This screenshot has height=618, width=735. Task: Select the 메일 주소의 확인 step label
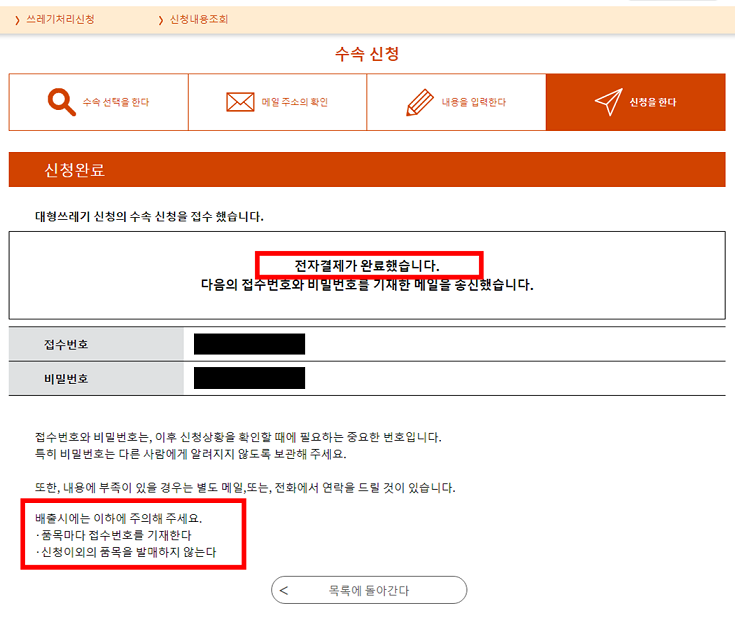pos(294,102)
